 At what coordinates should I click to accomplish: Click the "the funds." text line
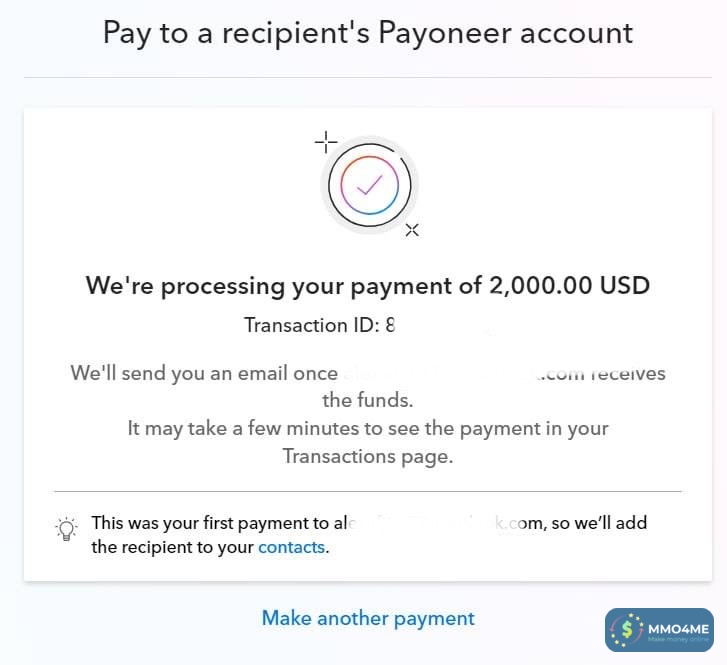[x=368, y=400]
